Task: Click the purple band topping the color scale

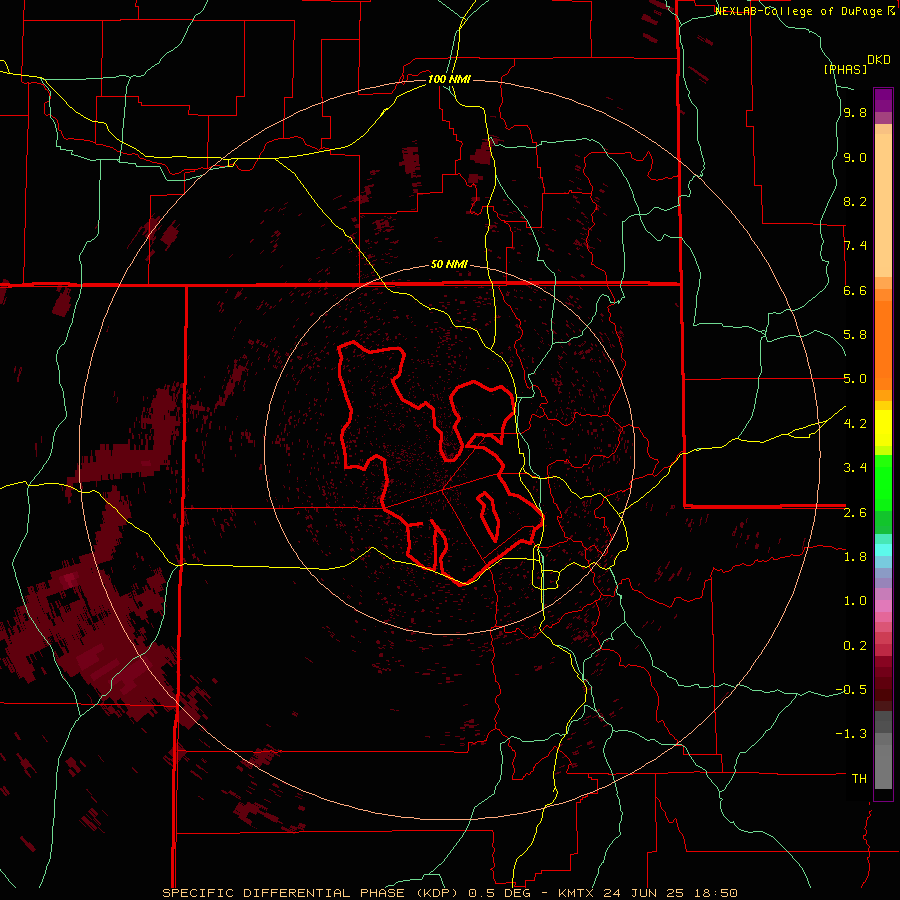Action: tap(883, 100)
